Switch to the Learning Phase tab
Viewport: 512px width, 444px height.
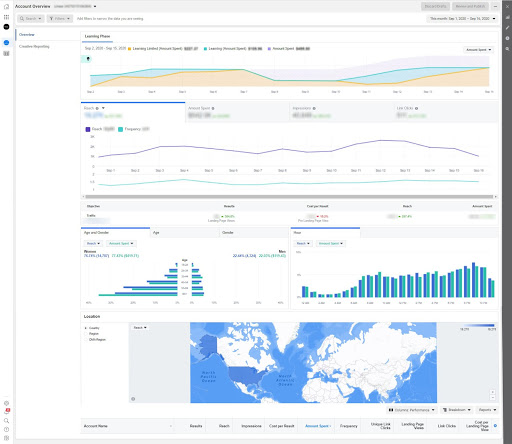pyautogui.click(x=97, y=36)
